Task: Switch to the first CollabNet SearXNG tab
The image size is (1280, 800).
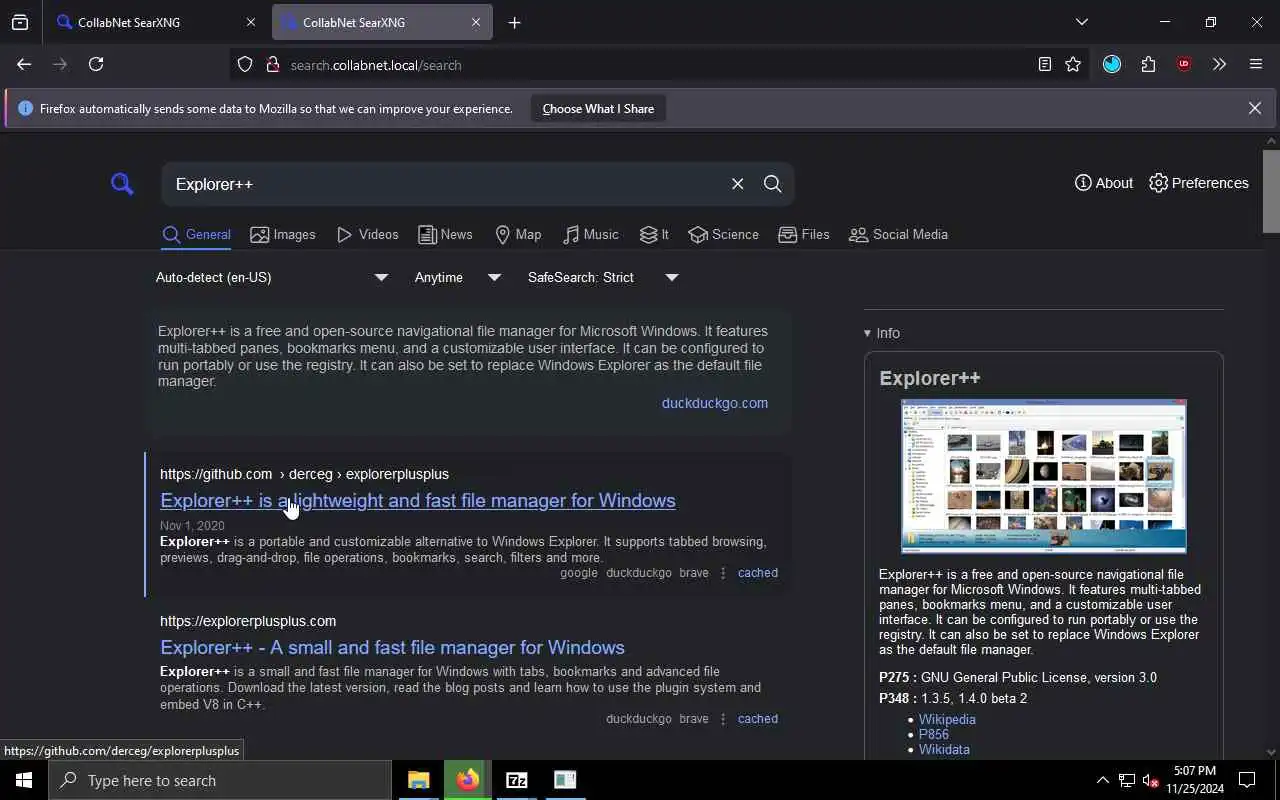Action: click(x=143, y=22)
